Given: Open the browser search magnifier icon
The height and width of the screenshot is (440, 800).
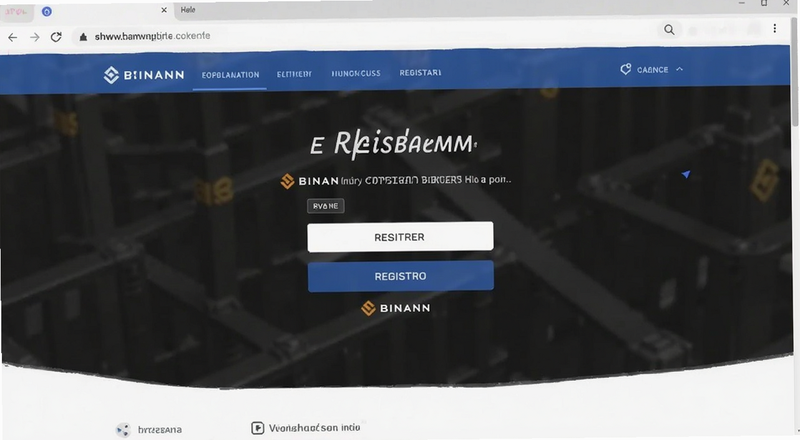Looking at the screenshot, I should 669,30.
